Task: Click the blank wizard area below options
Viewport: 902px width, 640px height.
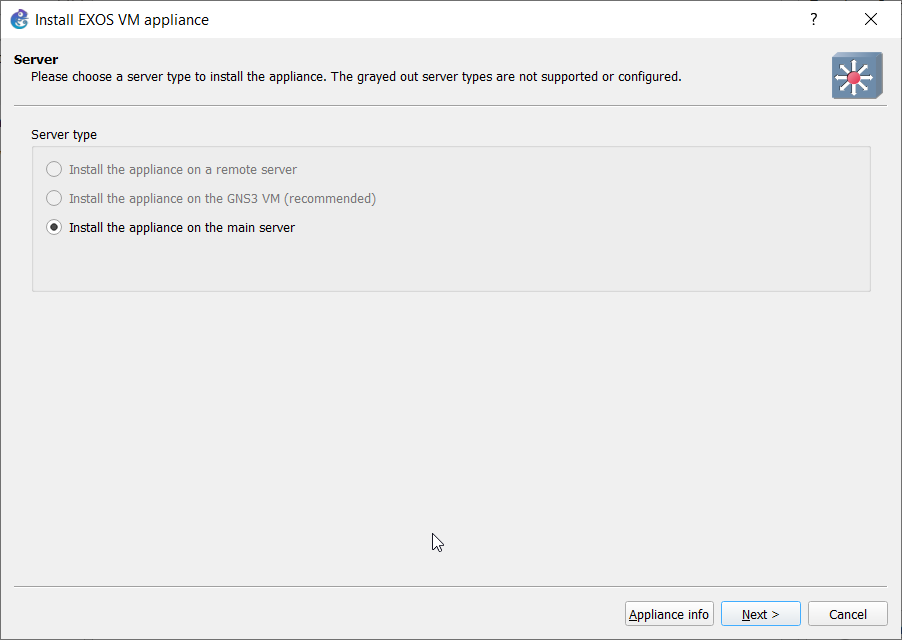Action: click(450, 430)
